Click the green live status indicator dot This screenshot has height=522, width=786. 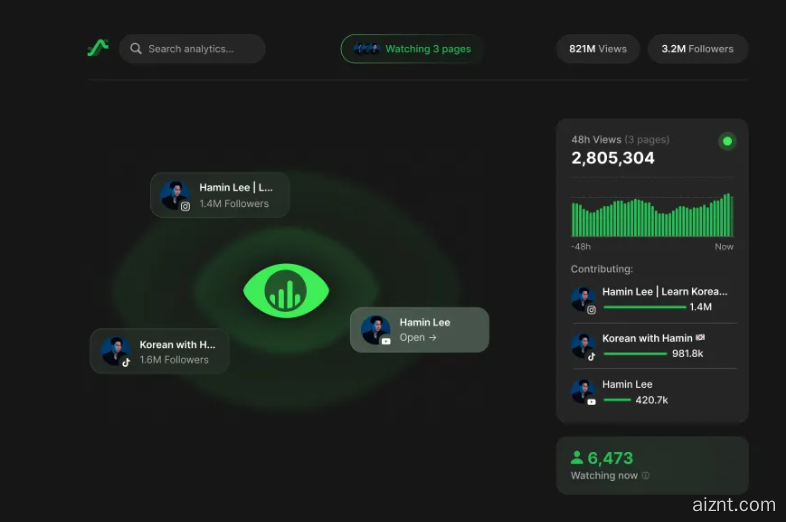point(727,141)
